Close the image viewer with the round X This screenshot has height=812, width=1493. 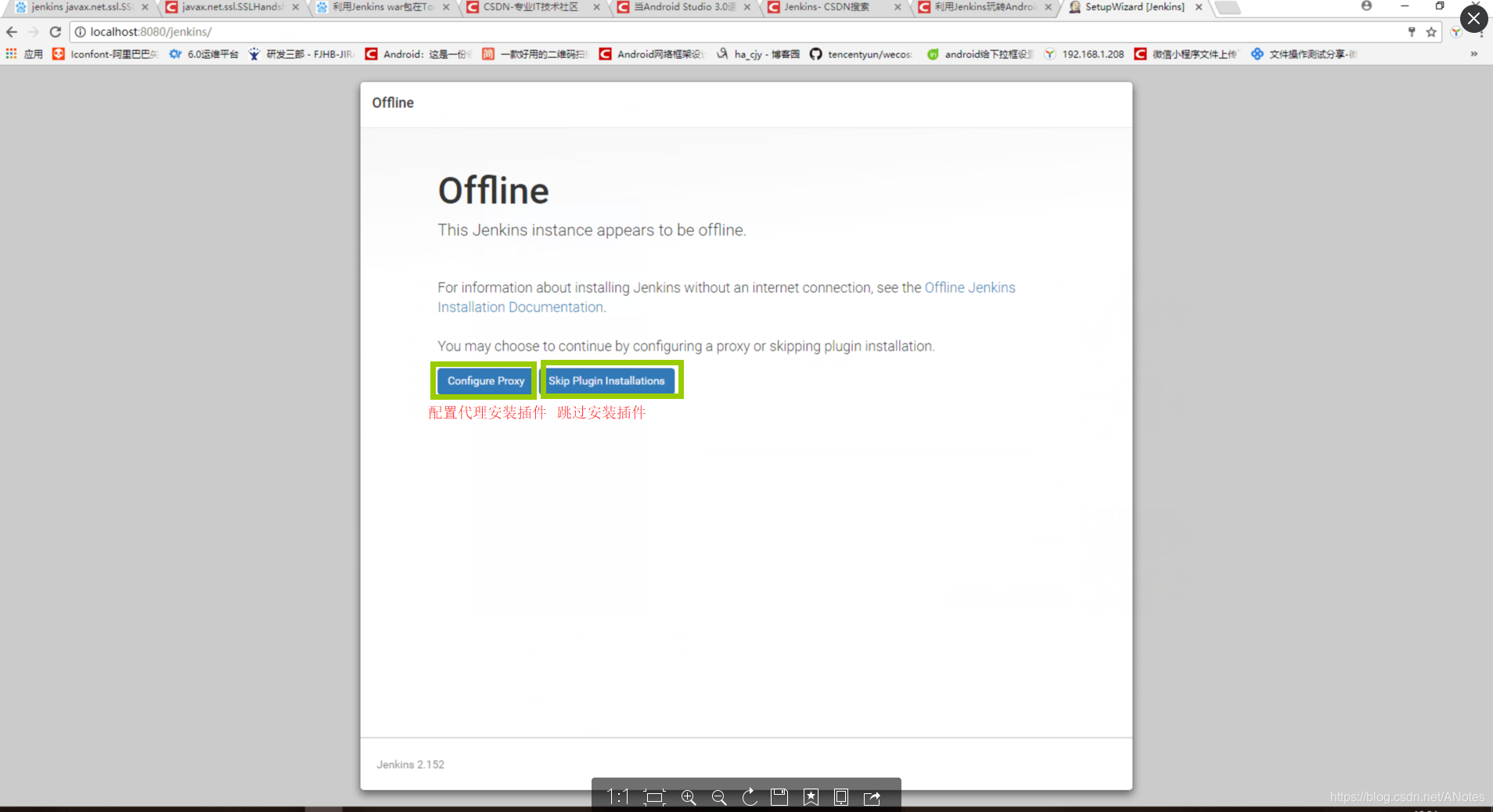click(1473, 18)
